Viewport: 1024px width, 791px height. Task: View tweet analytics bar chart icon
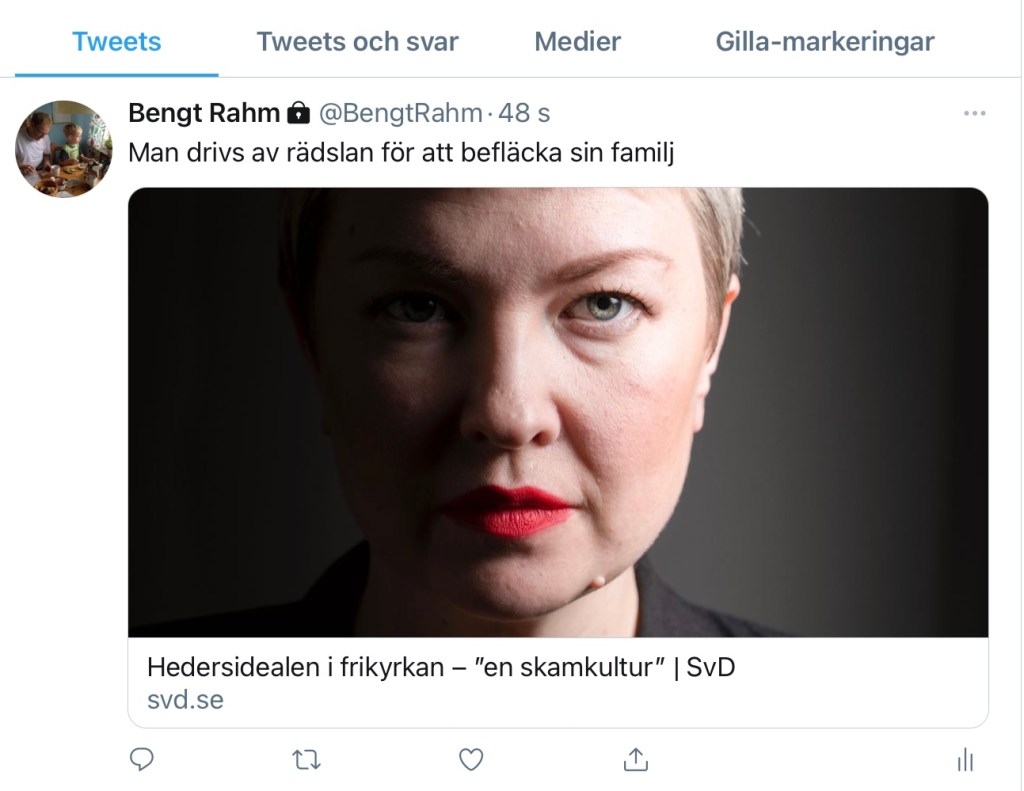[x=965, y=761]
